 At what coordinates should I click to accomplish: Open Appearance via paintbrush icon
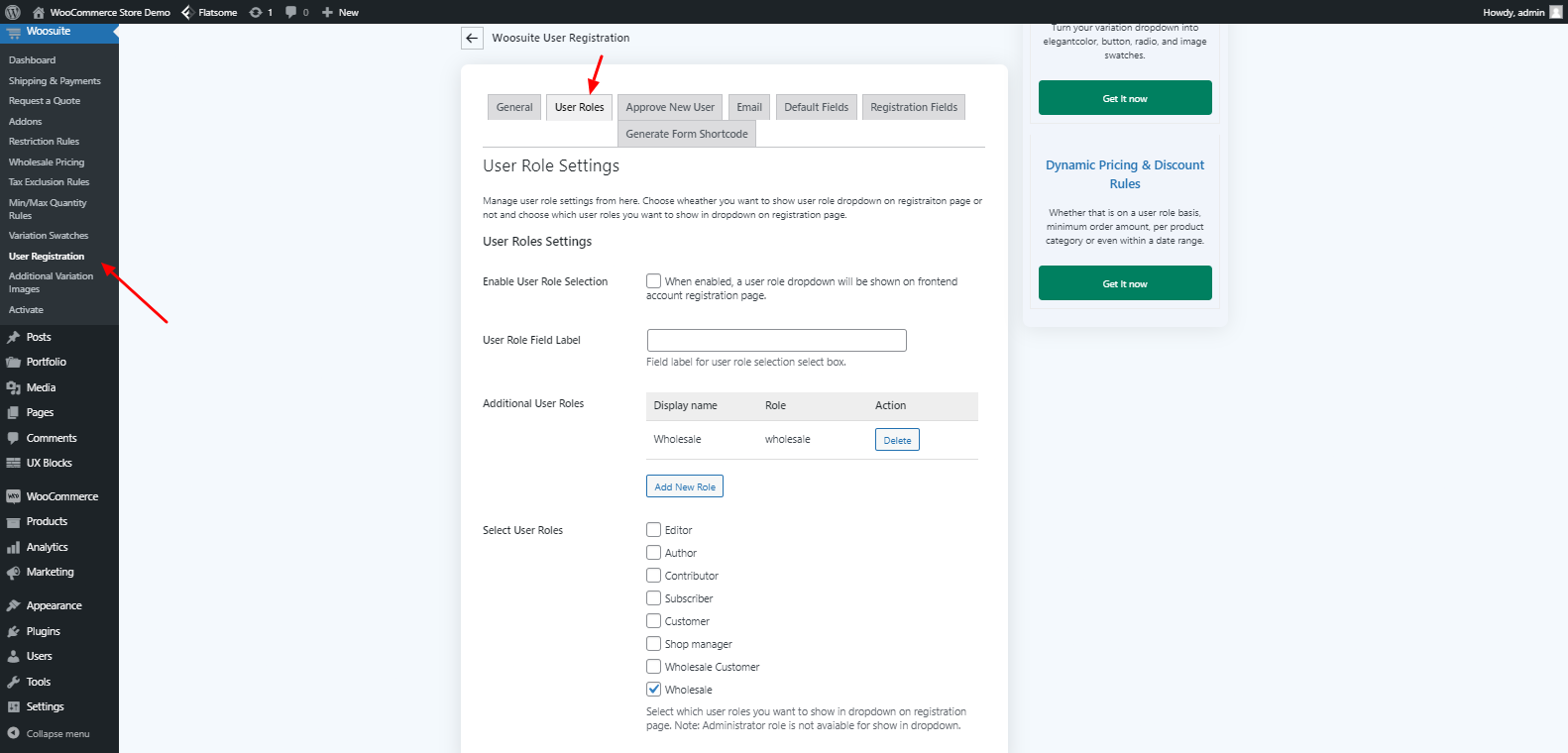[13, 605]
